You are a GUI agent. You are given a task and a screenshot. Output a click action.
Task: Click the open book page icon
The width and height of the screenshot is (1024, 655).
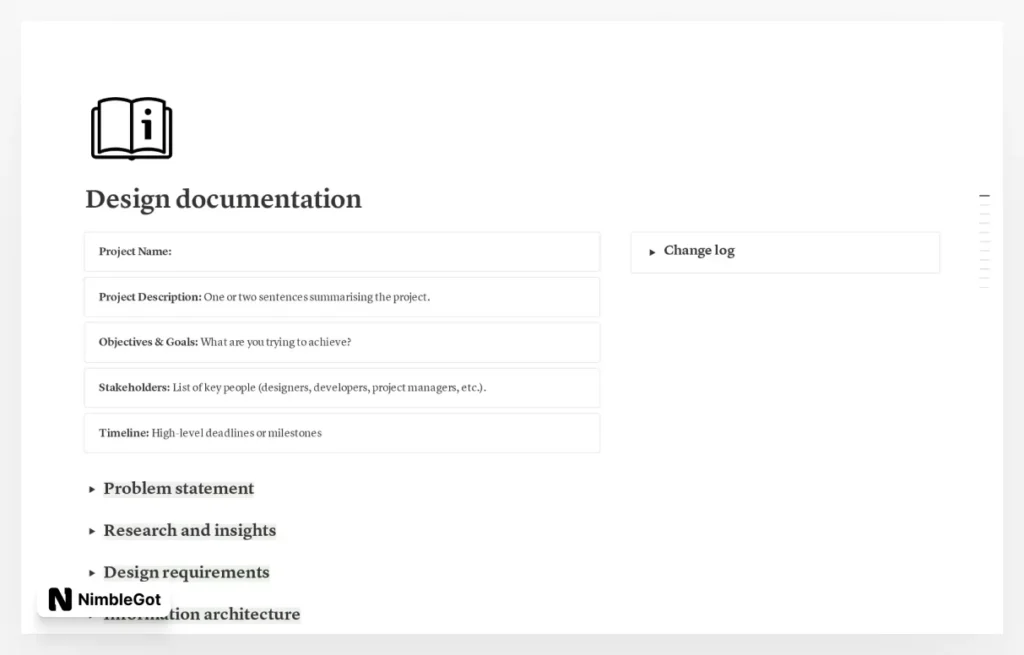(x=131, y=127)
